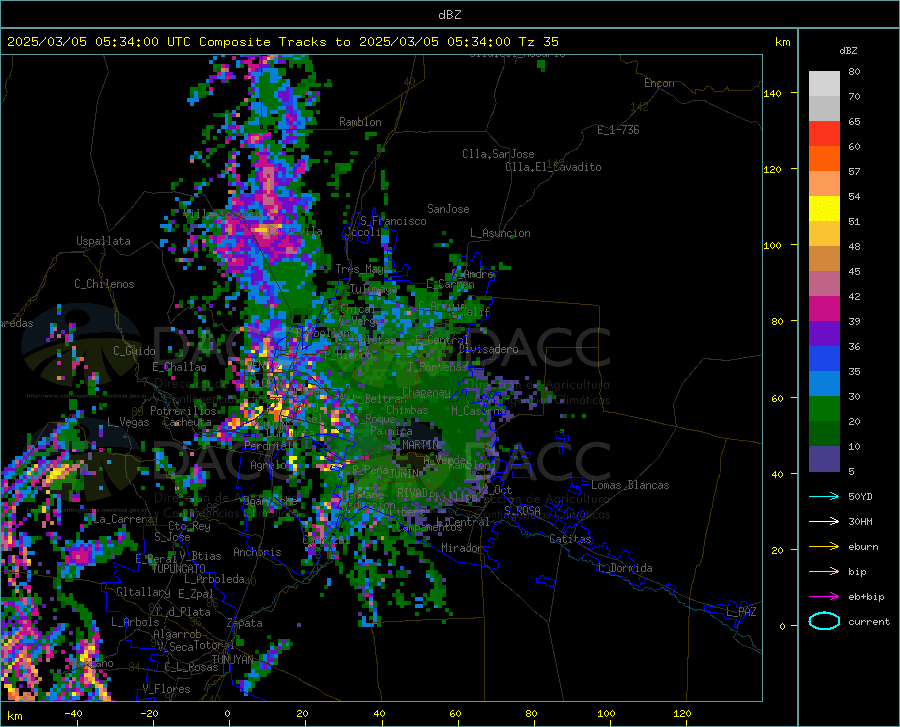Click the 'Anchoris' map label
The height and width of the screenshot is (727, 900).
(x=257, y=552)
